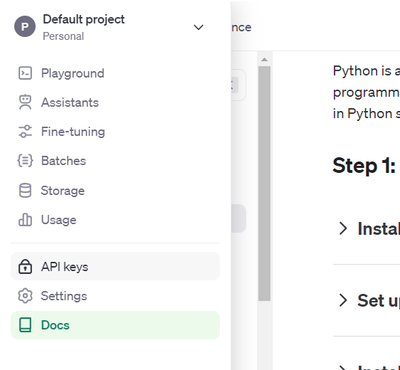Click the Batches braces icon

(x=25, y=161)
